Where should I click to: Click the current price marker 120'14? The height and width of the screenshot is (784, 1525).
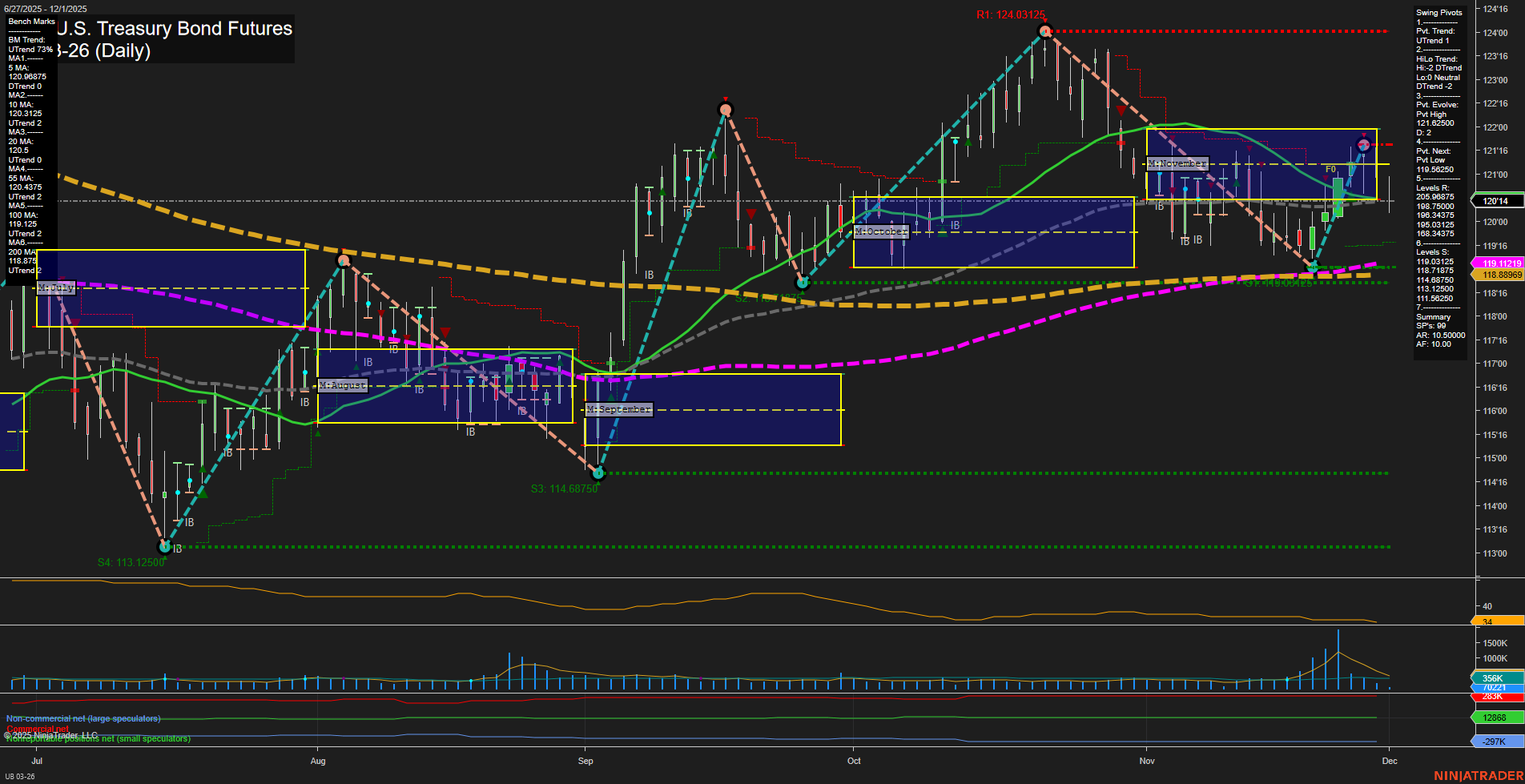pos(1496,201)
